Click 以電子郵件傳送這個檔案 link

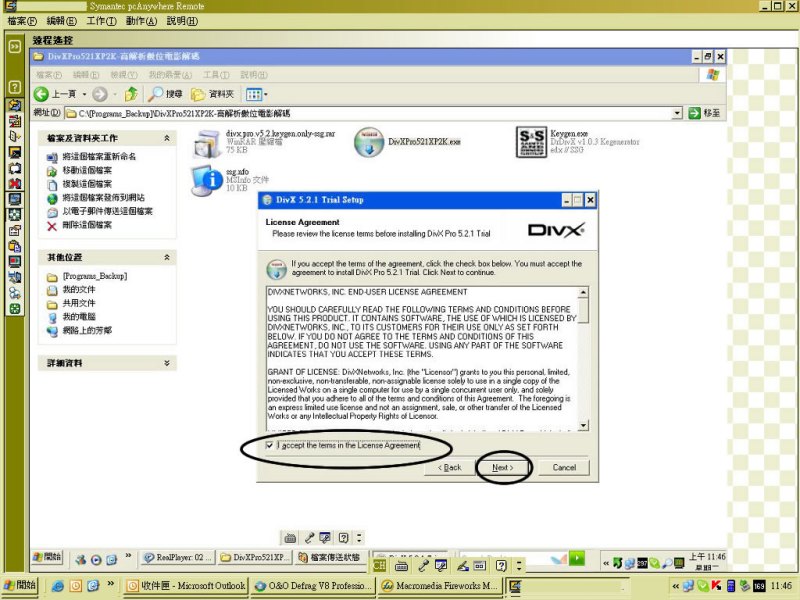pyautogui.click(x=107, y=211)
